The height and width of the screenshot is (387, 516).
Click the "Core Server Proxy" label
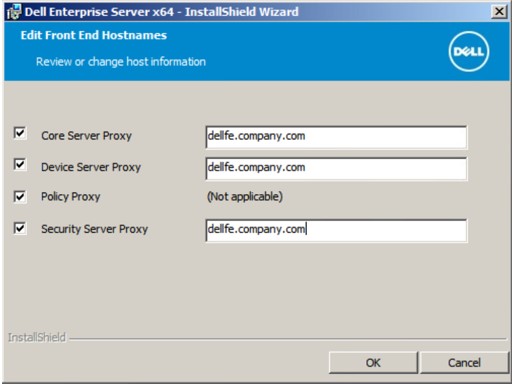click(x=86, y=136)
